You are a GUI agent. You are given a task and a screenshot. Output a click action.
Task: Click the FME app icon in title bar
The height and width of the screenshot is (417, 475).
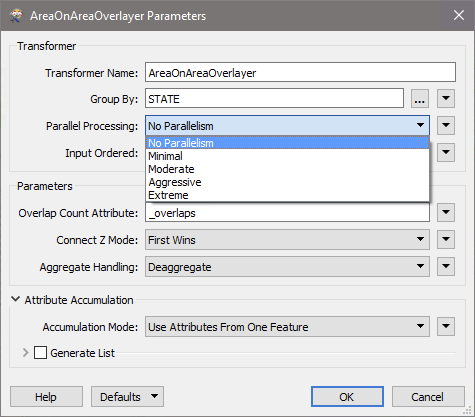pos(16,16)
